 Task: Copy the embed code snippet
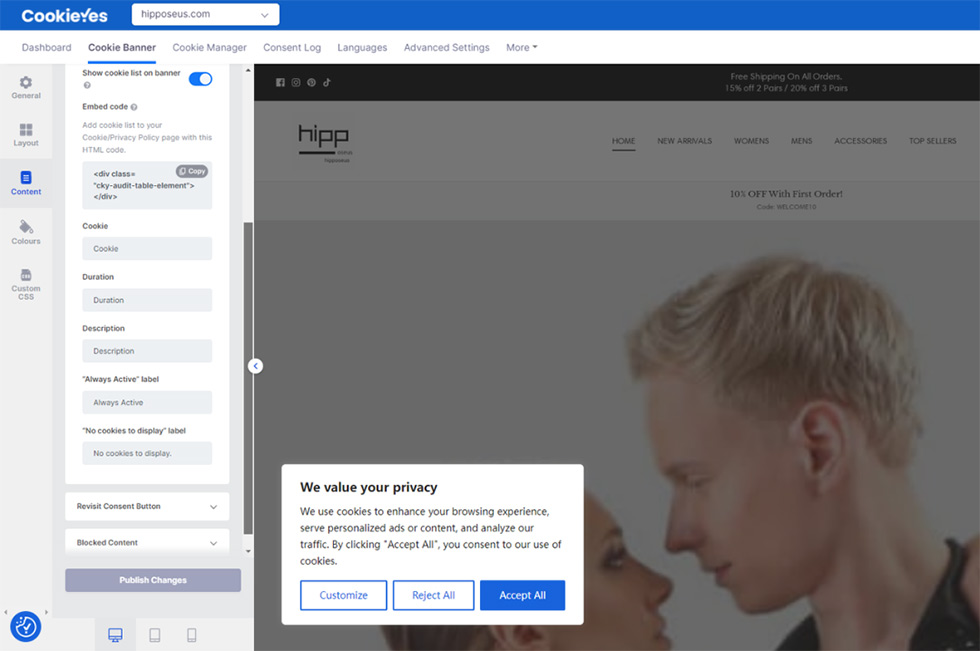[192, 171]
